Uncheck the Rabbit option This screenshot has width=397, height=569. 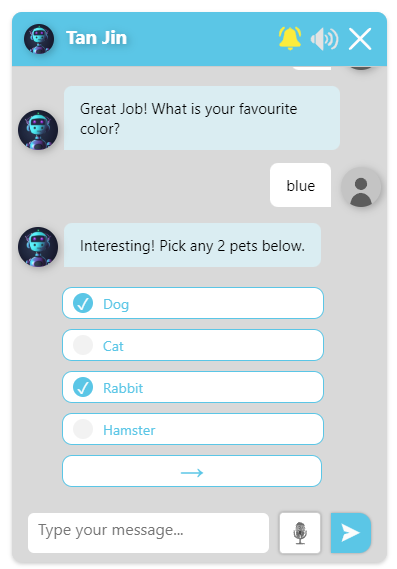pyautogui.click(x=193, y=387)
